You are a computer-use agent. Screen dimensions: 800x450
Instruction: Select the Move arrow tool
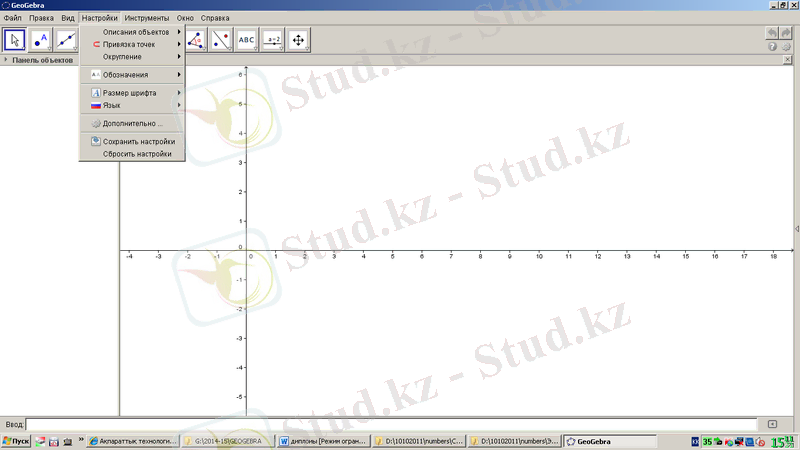point(14,40)
